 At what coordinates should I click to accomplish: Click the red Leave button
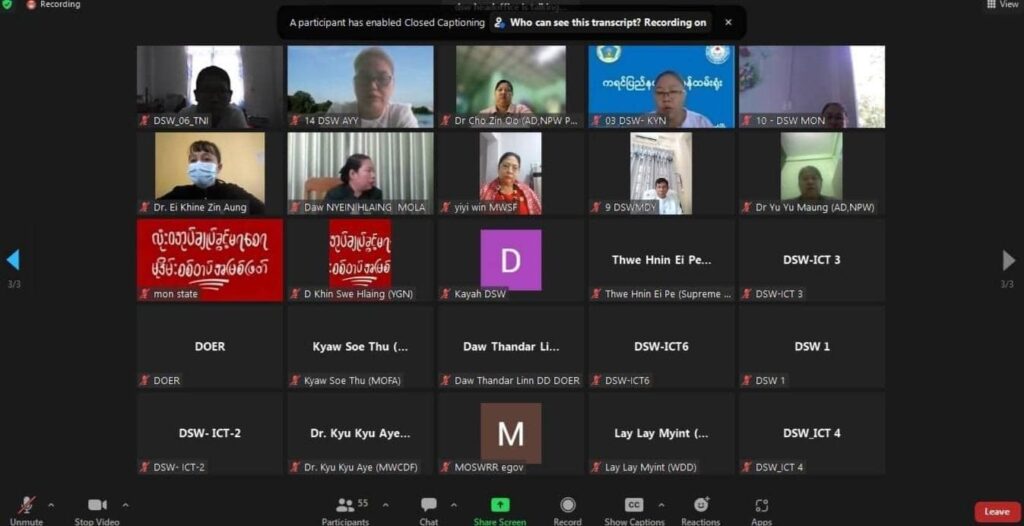997,512
